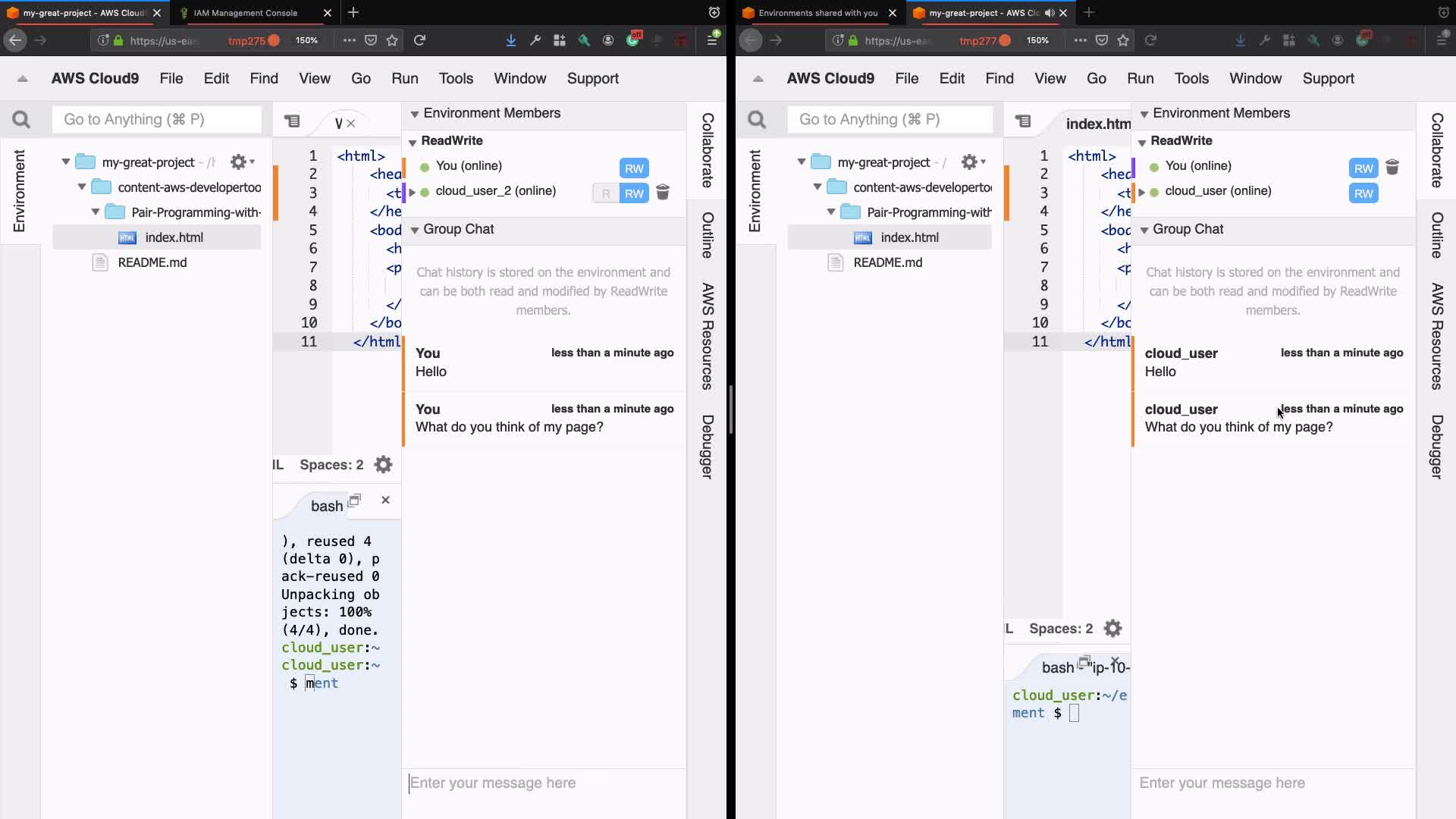Select README.md in right file tree
1456x819 pixels.
[x=887, y=262]
